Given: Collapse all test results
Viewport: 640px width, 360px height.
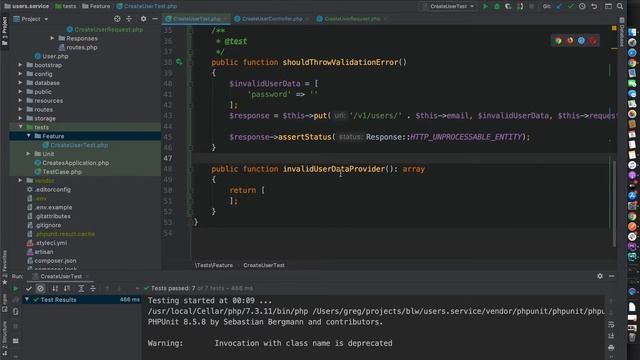Looking at the screenshot, I should [93, 289].
